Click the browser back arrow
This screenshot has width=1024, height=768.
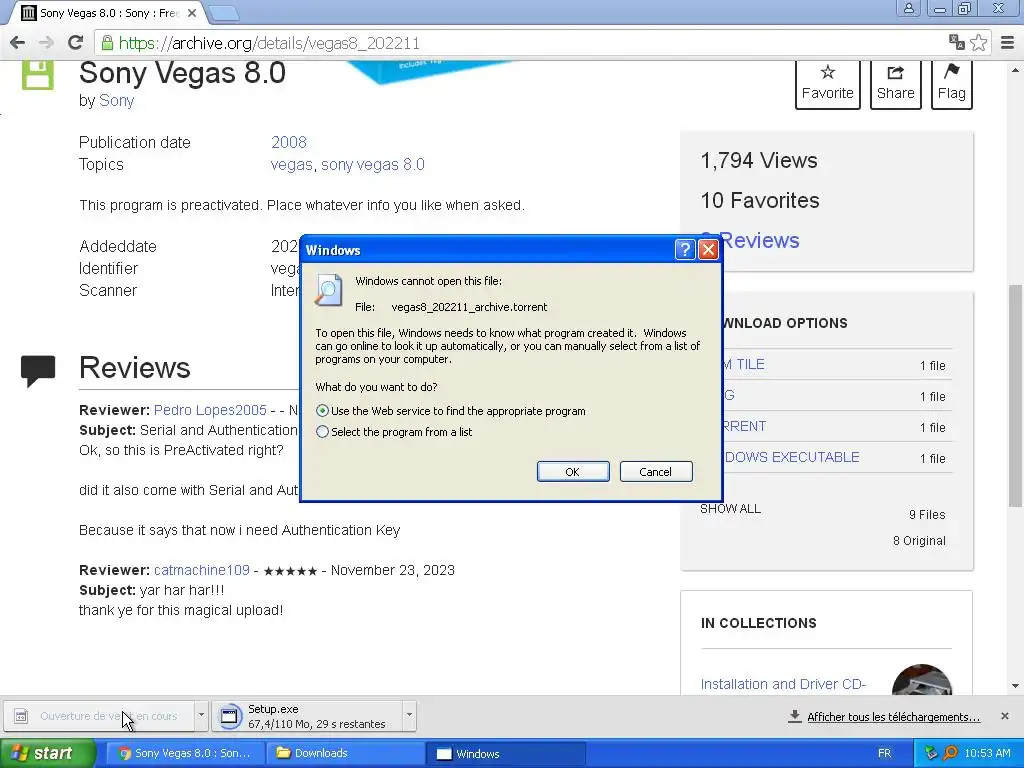pos(18,43)
